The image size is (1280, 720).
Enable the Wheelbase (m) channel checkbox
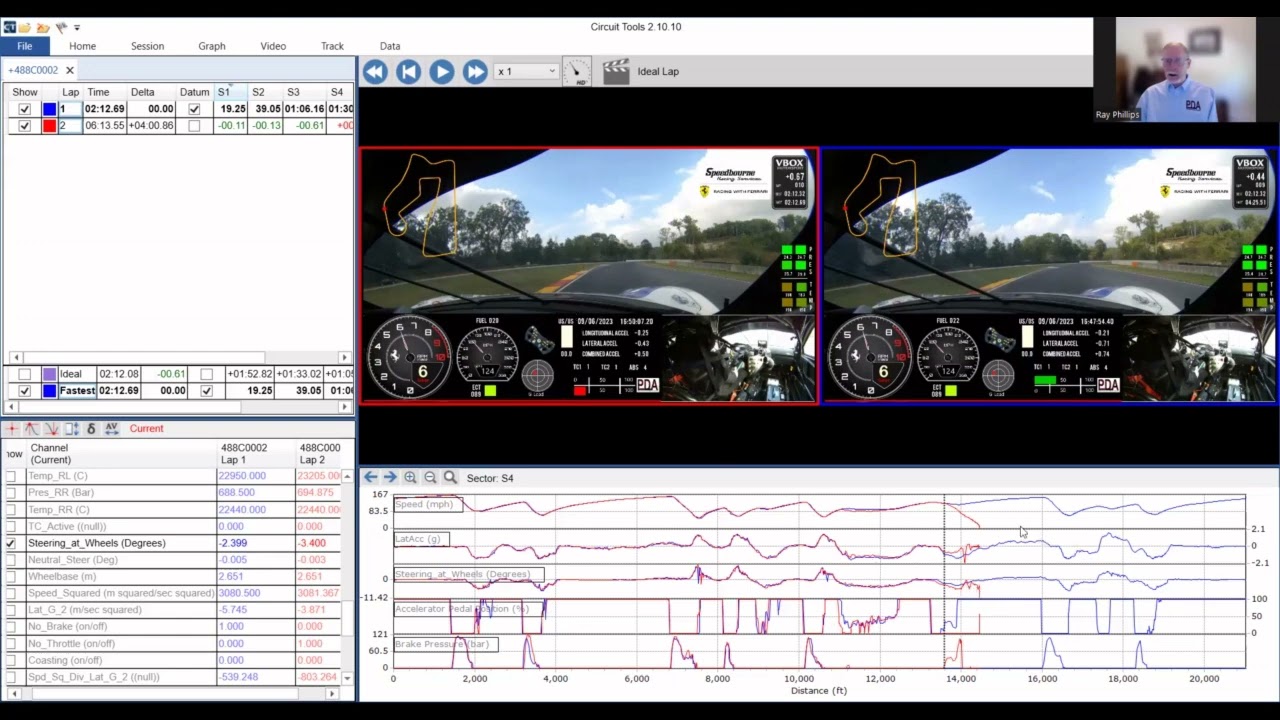click(11, 577)
